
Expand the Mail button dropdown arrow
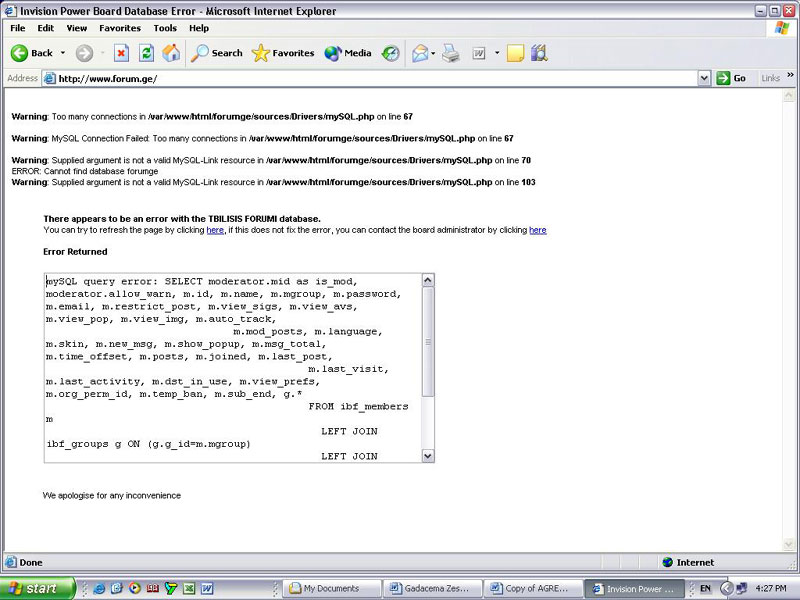coord(433,53)
